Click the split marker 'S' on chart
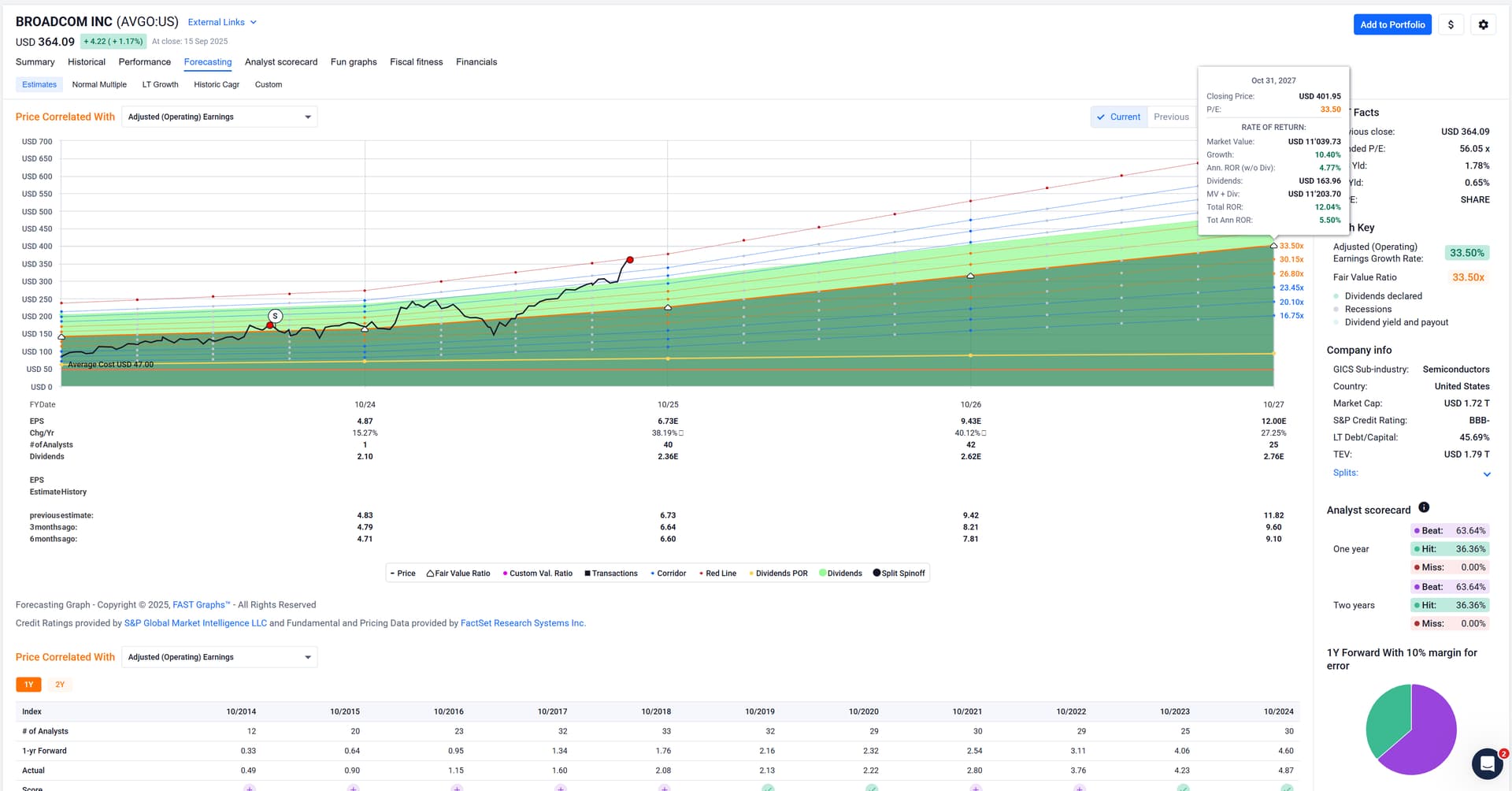 pyautogui.click(x=275, y=316)
